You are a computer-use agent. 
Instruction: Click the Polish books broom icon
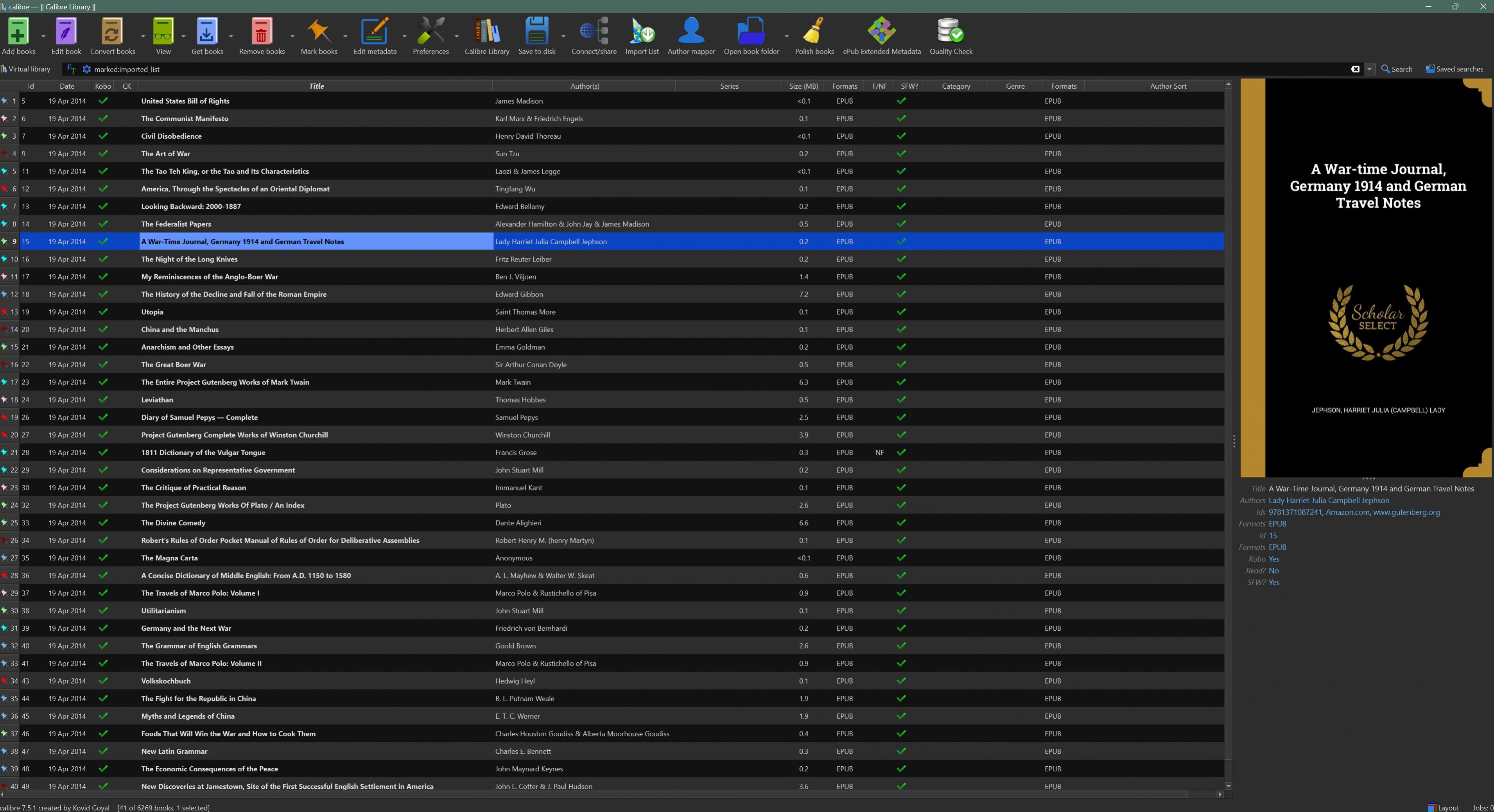click(814, 32)
